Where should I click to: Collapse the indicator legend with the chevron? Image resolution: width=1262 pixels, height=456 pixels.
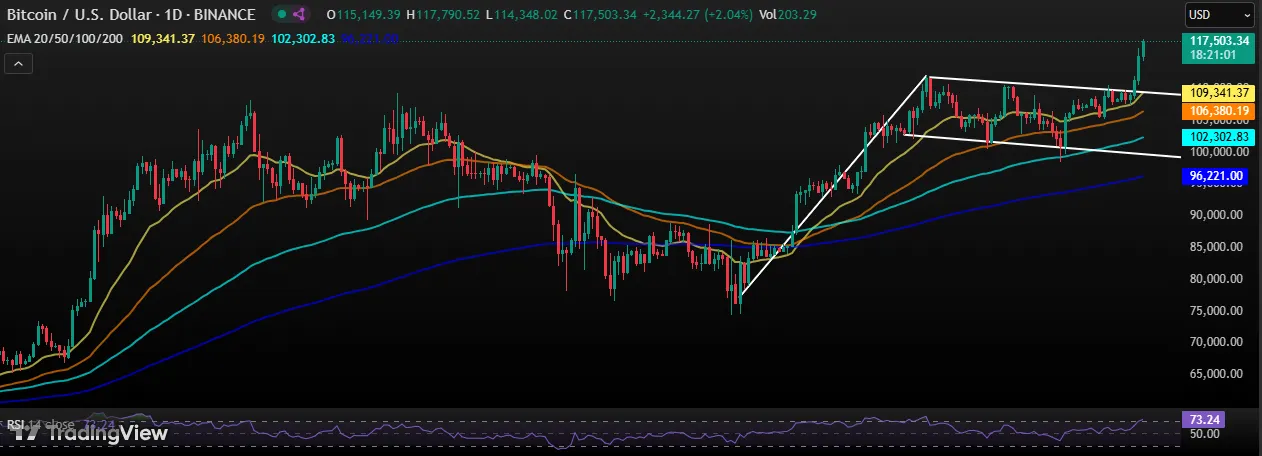(x=19, y=63)
